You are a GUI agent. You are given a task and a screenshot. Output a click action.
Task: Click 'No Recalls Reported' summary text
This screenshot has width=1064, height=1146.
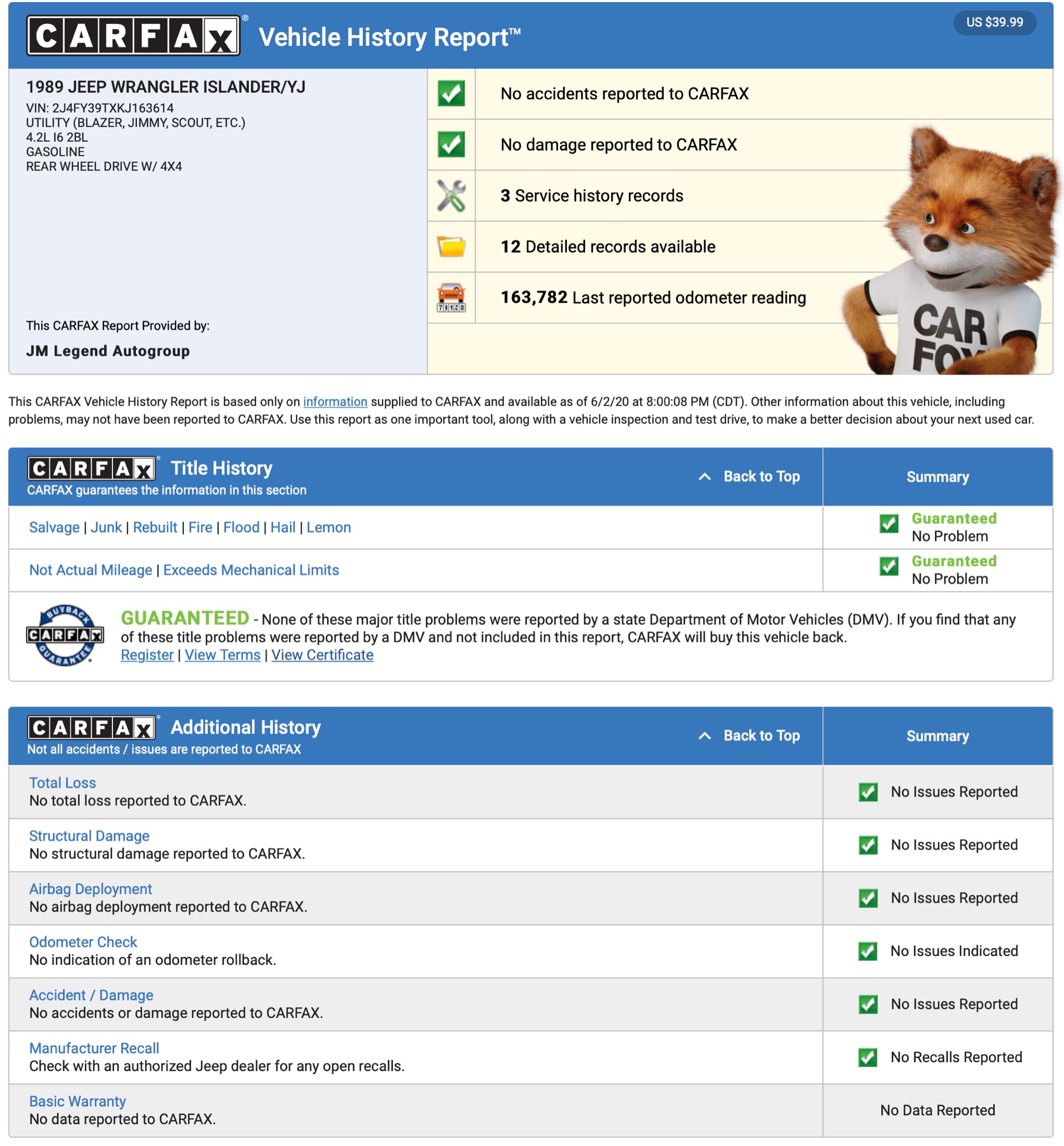[x=956, y=1057]
